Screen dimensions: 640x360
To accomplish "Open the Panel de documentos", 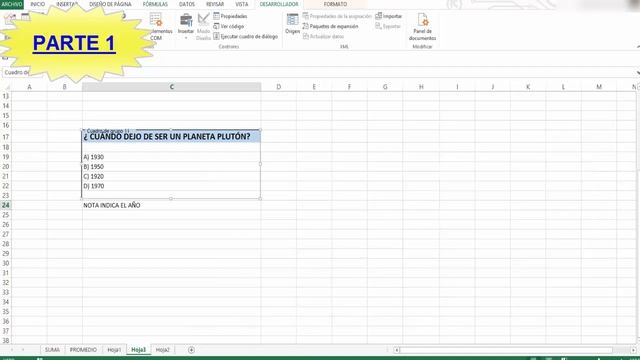I will [x=422, y=27].
